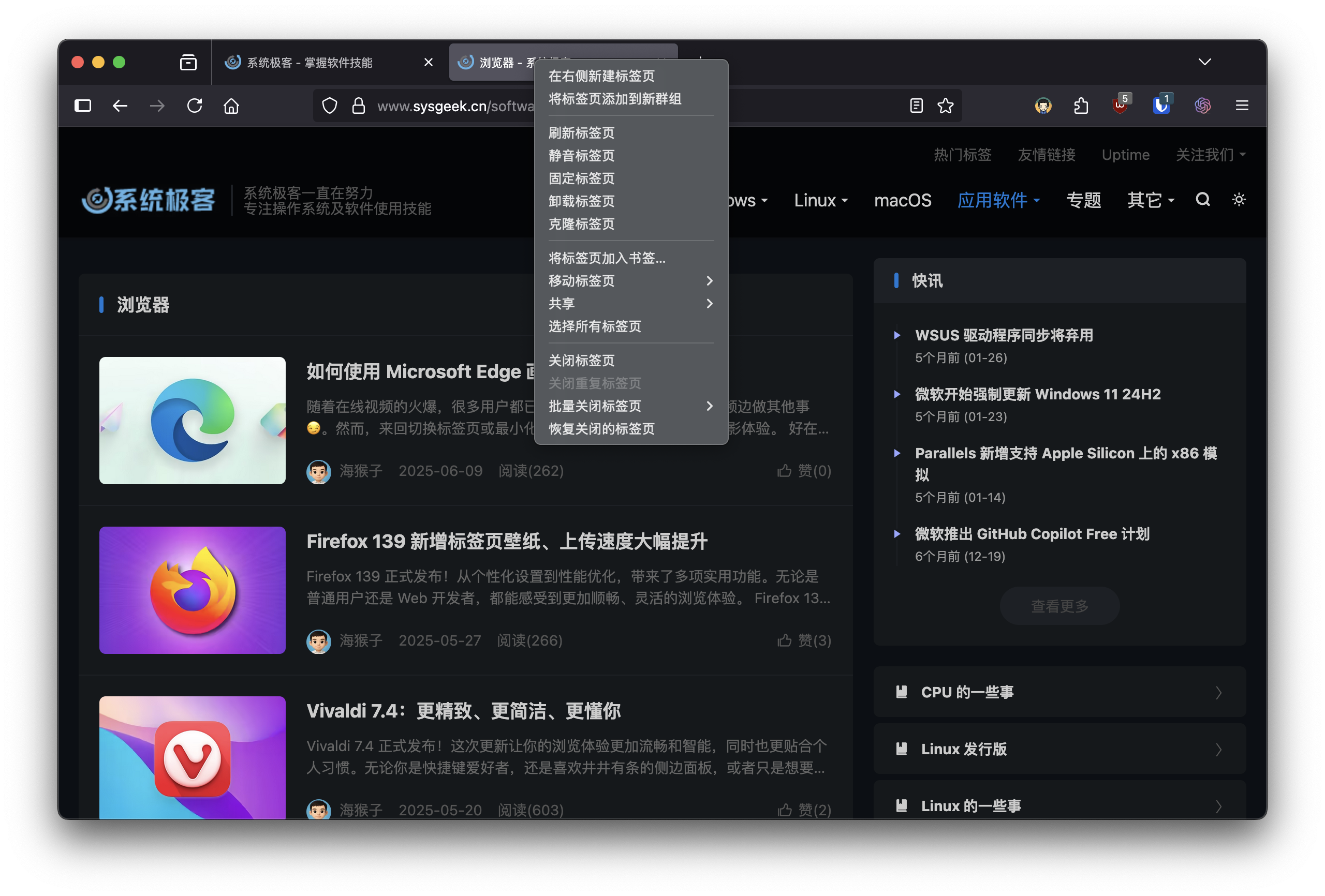Select 刷新标签页 in the context menu
This screenshot has height=896, width=1325.
tap(631, 133)
